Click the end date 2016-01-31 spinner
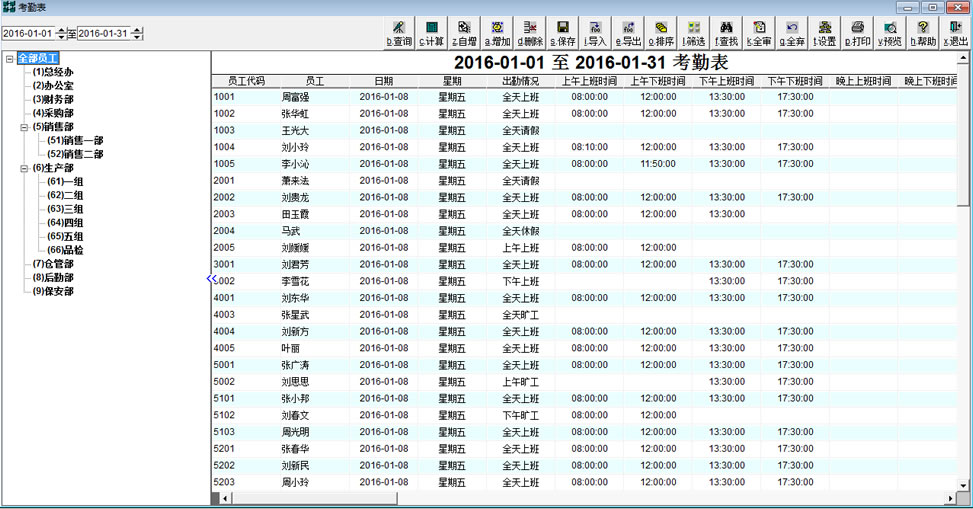 tap(138, 34)
